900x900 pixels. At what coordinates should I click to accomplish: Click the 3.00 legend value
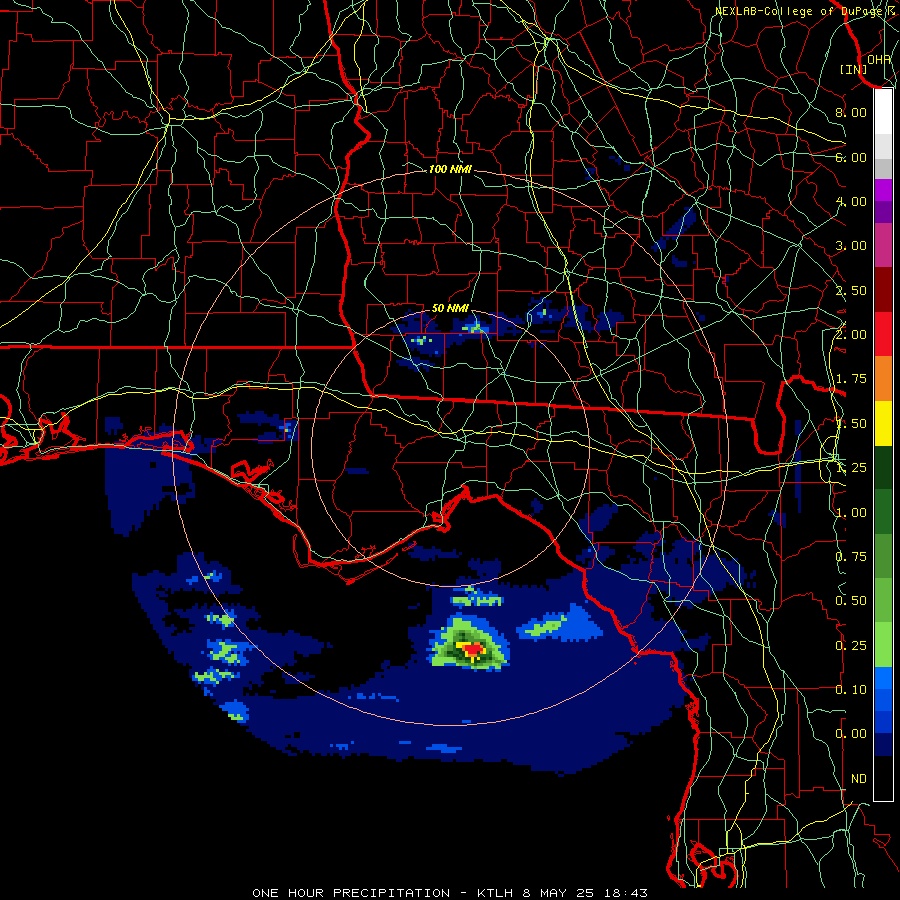point(851,246)
